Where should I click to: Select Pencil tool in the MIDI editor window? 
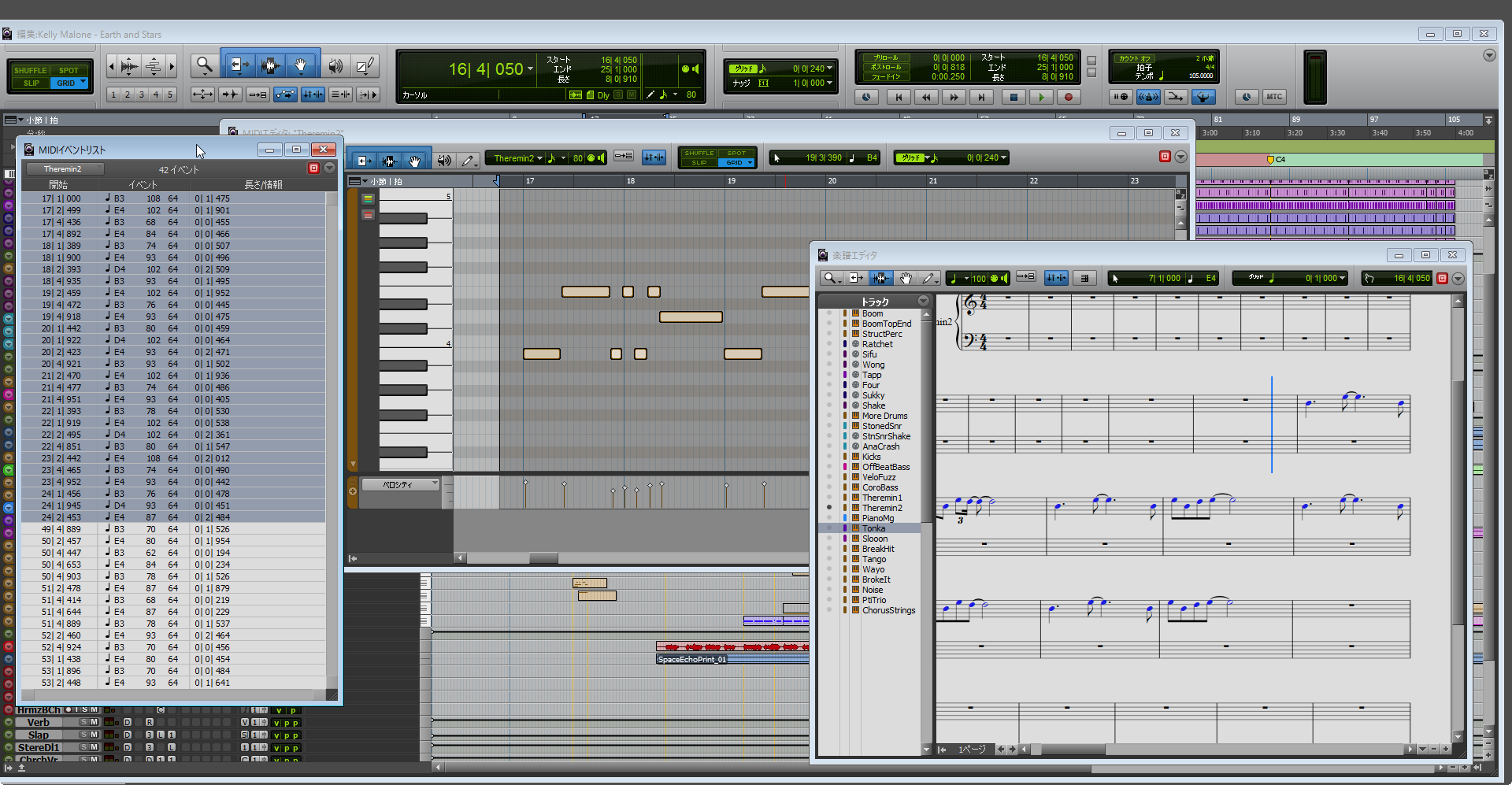pyautogui.click(x=468, y=160)
